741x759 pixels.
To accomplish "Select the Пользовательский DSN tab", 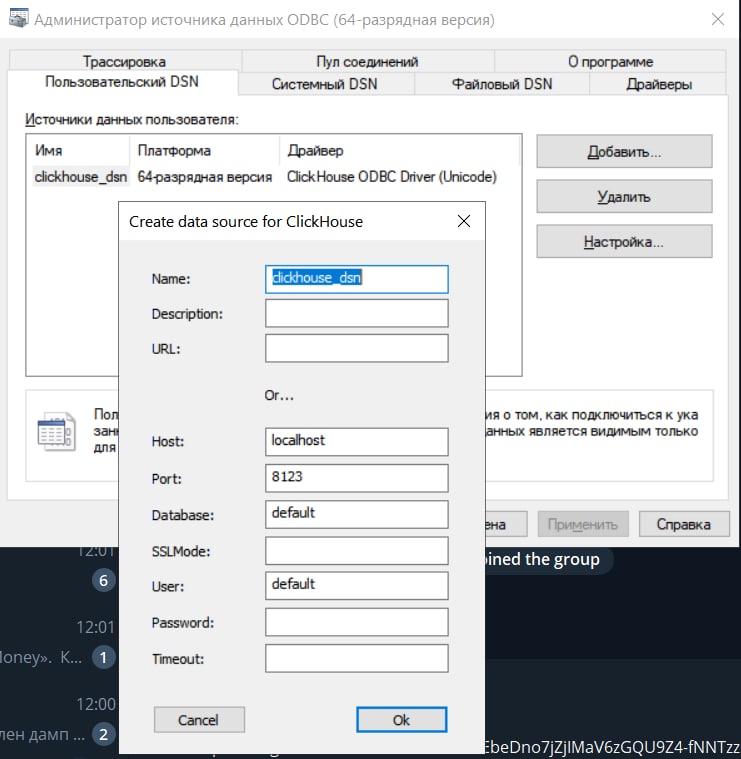I will (x=122, y=81).
